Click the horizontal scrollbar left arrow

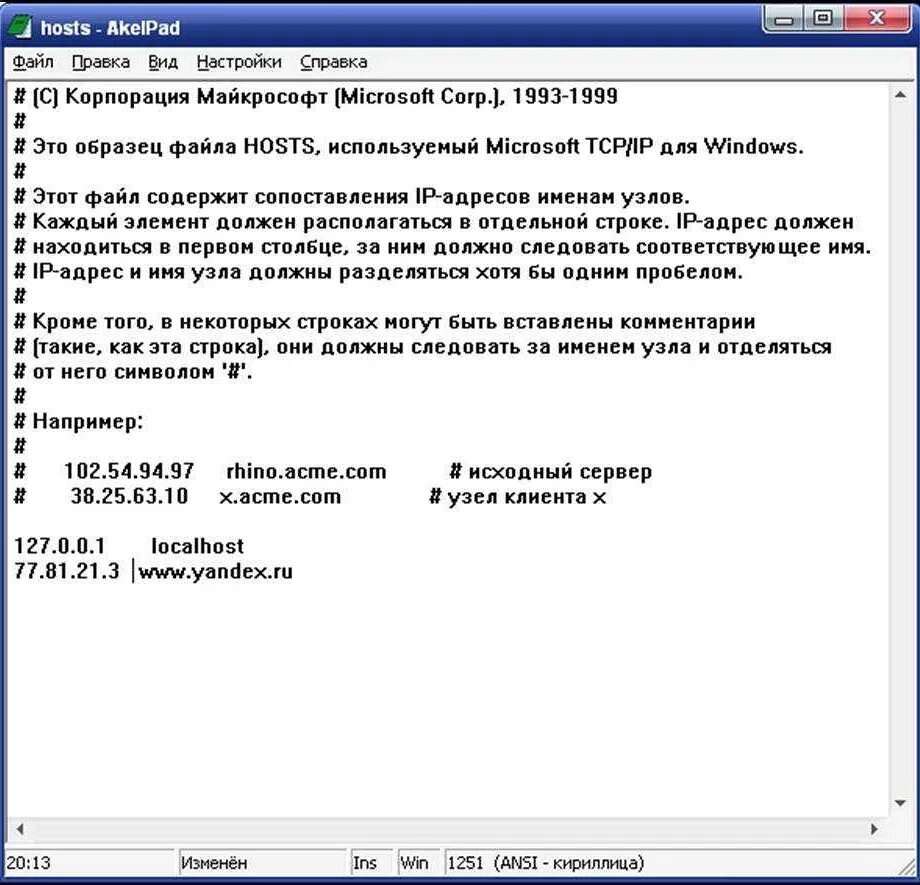tap(19, 829)
